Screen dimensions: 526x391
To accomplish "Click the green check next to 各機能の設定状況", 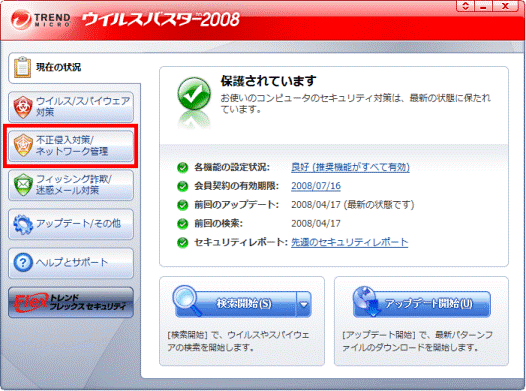I will pyautogui.click(x=182, y=167).
